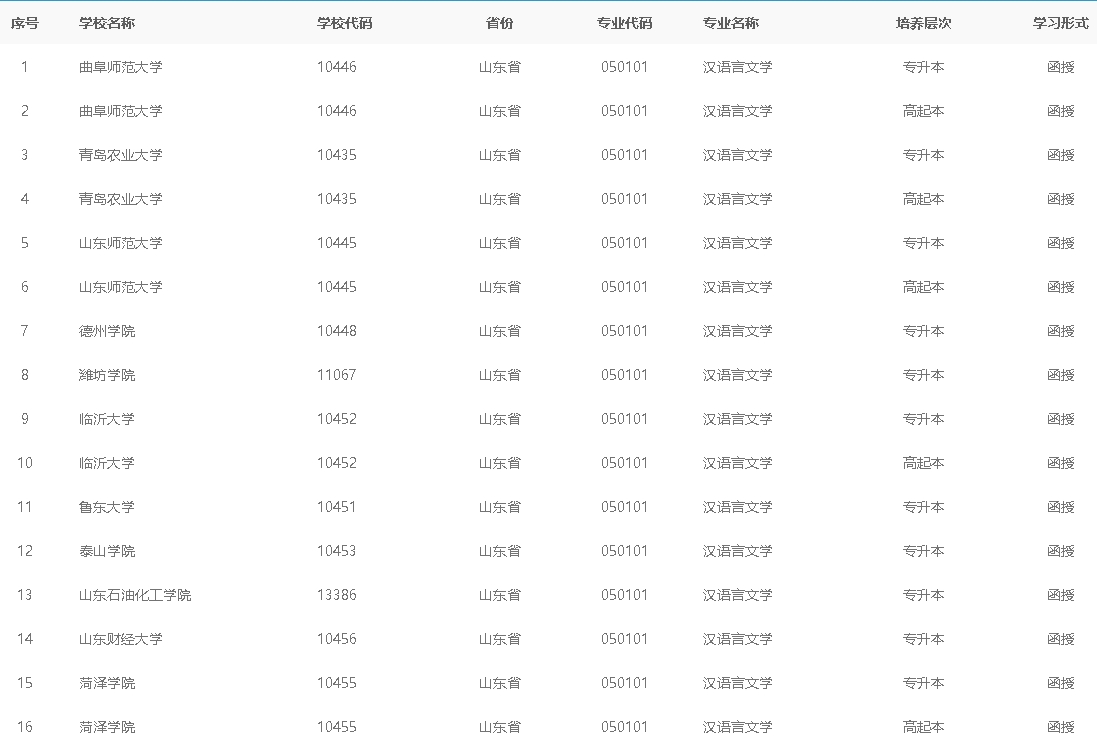Click 汉语言文学 major in row 1
The width and height of the screenshot is (1097, 745).
737,67
